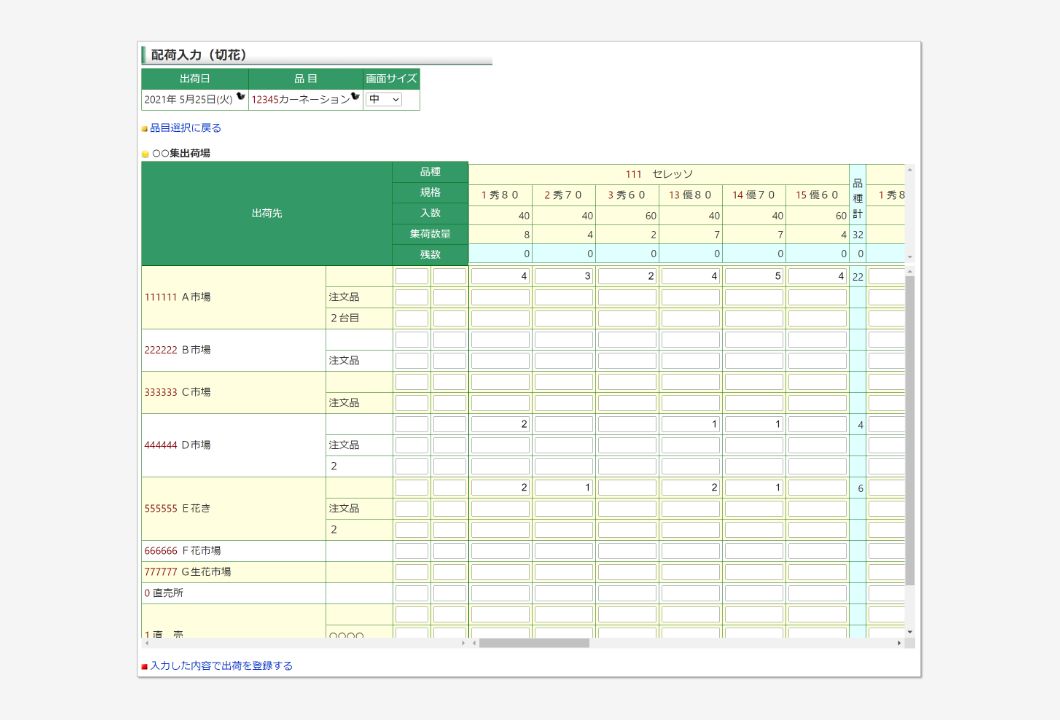This screenshot has height=720, width=1060.
Task: Click the 14 優70 grade column header
Action: pos(754,195)
